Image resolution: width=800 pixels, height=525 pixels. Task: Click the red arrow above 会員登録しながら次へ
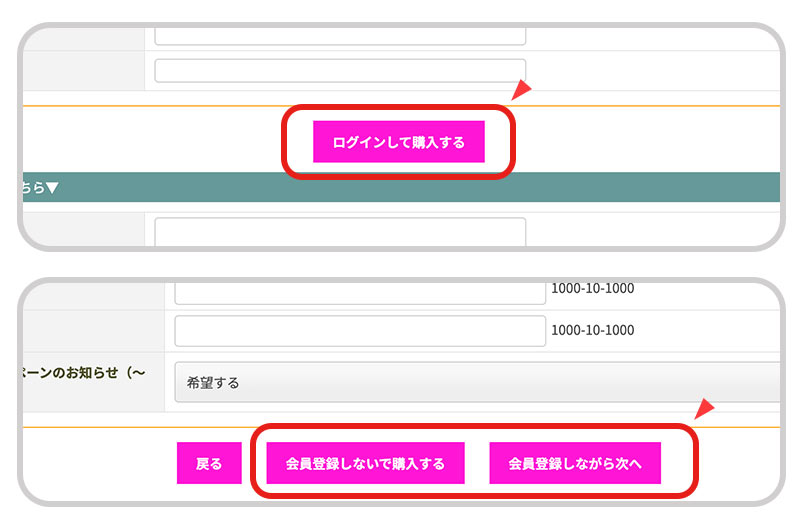tap(705, 408)
